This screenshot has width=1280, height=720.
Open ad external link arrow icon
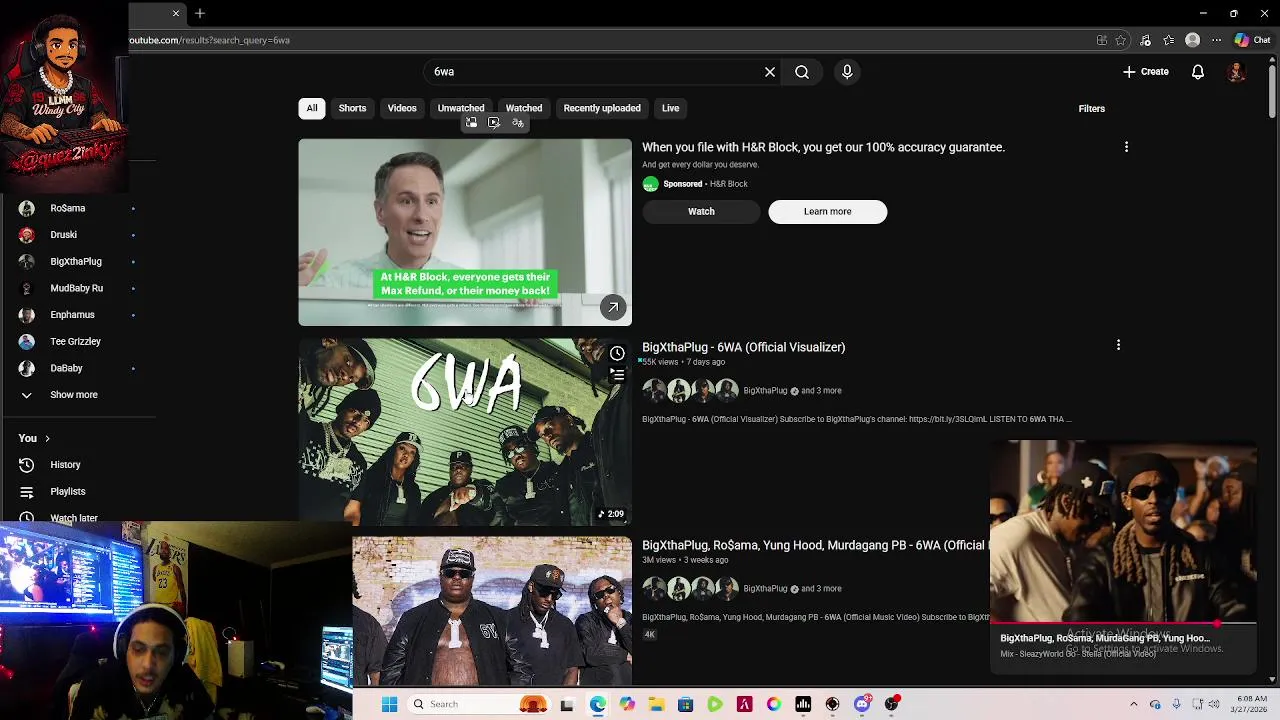pyautogui.click(x=613, y=307)
